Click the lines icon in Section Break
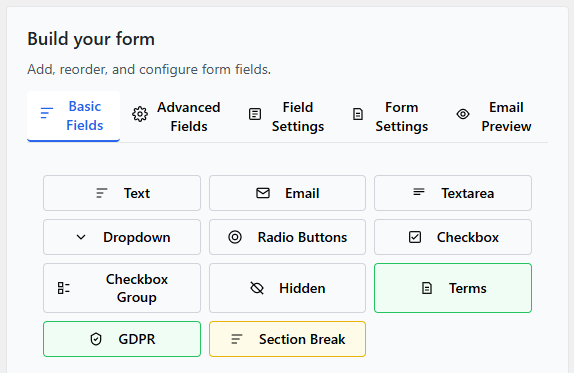The width and height of the screenshot is (574, 373). tap(236, 339)
